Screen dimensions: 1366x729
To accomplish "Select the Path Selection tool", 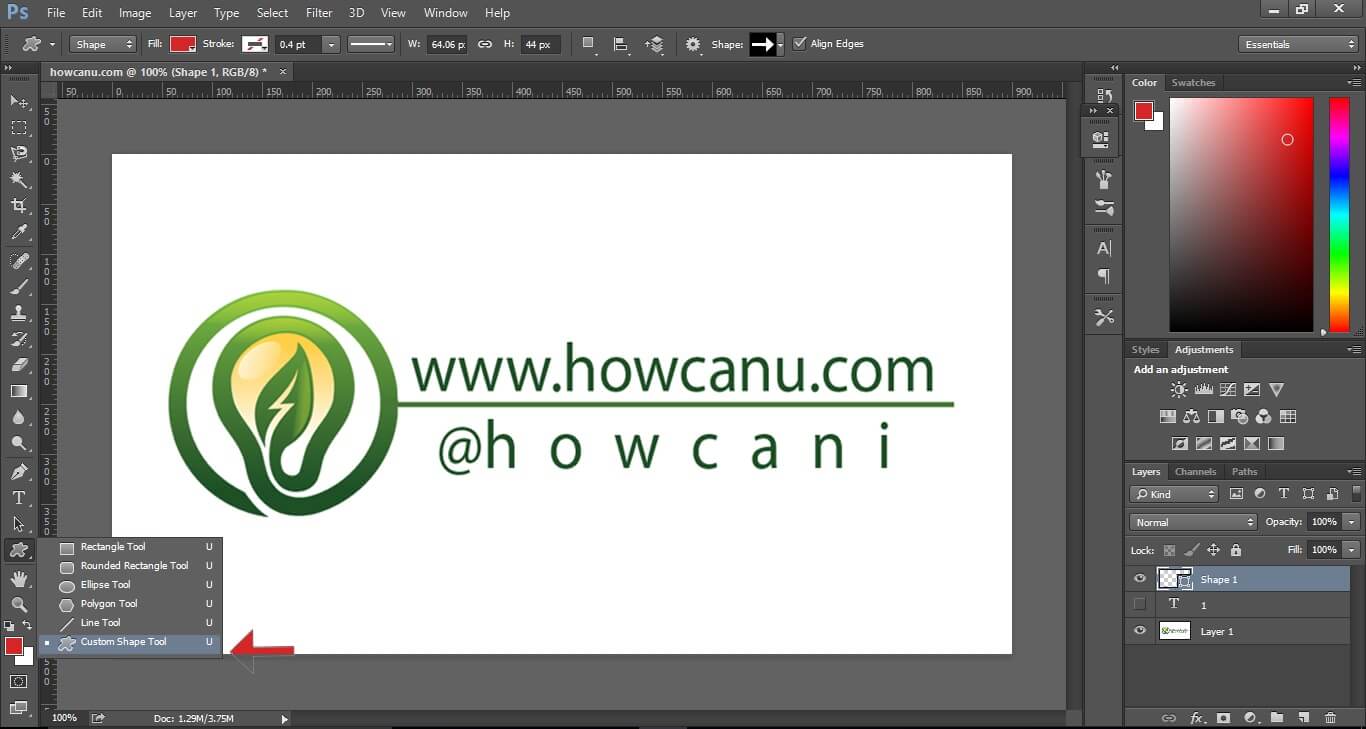I will click(19, 524).
